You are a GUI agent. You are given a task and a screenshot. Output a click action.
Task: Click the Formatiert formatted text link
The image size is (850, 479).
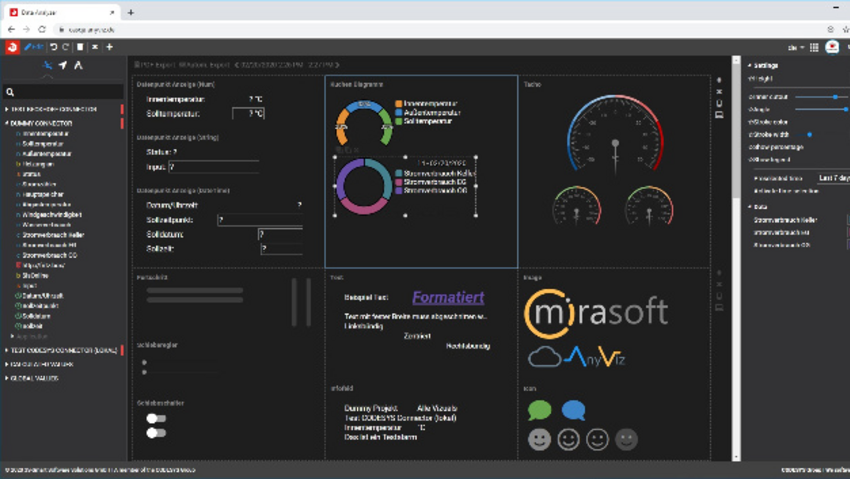pos(448,298)
